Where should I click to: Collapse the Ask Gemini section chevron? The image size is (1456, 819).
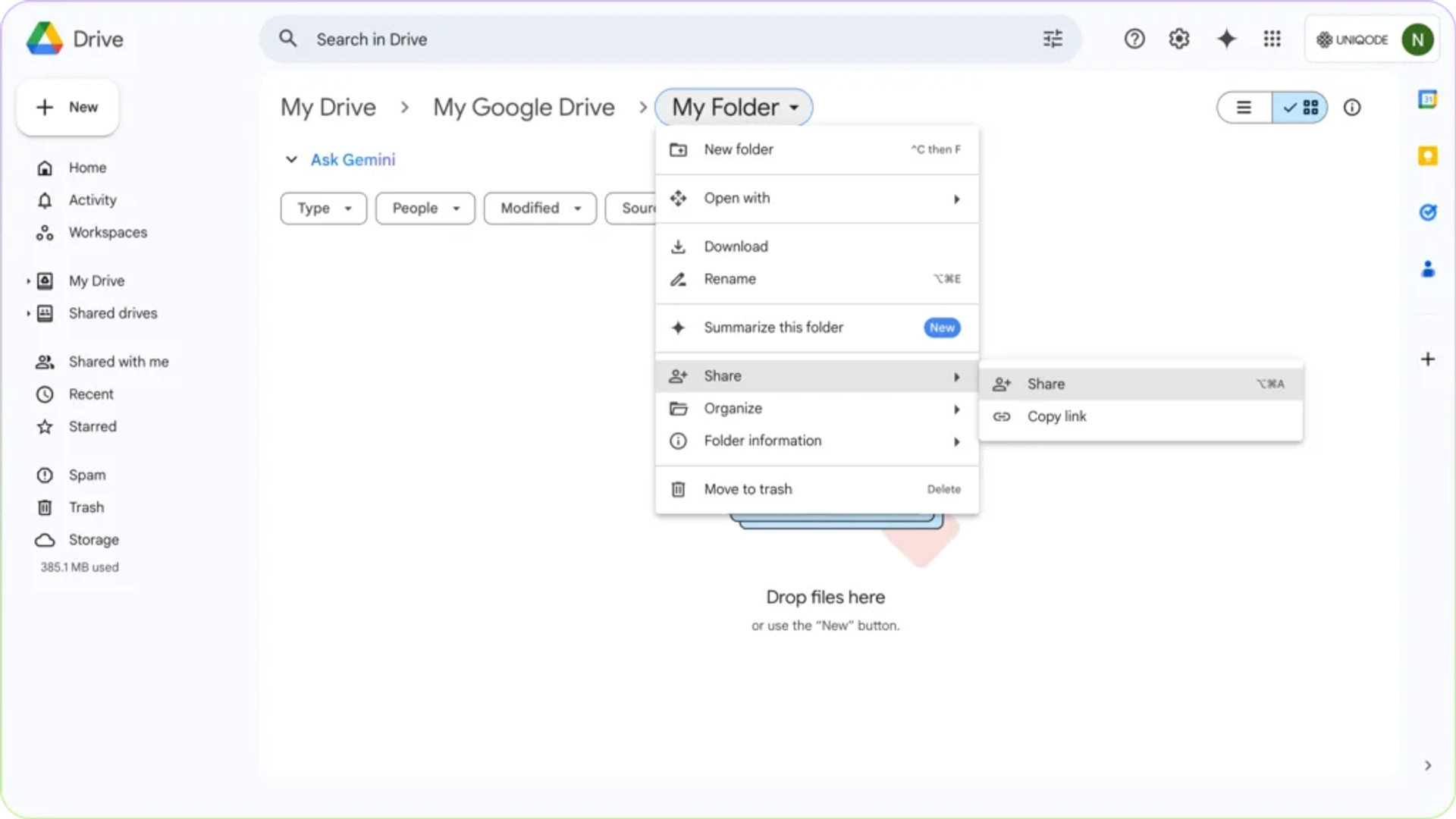[291, 159]
